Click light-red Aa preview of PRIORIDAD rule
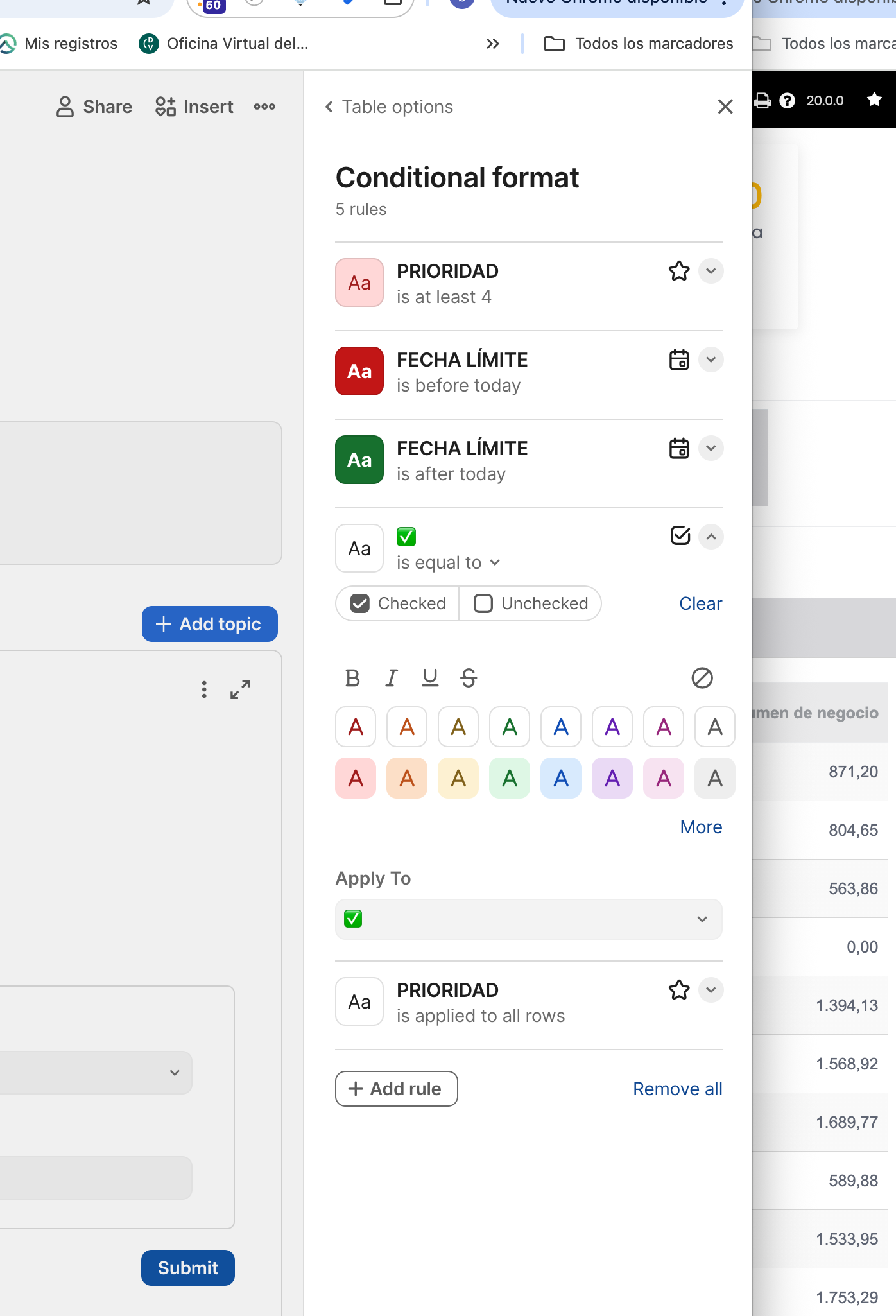This screenshot has width=896, height=1316. coord(359,282)
